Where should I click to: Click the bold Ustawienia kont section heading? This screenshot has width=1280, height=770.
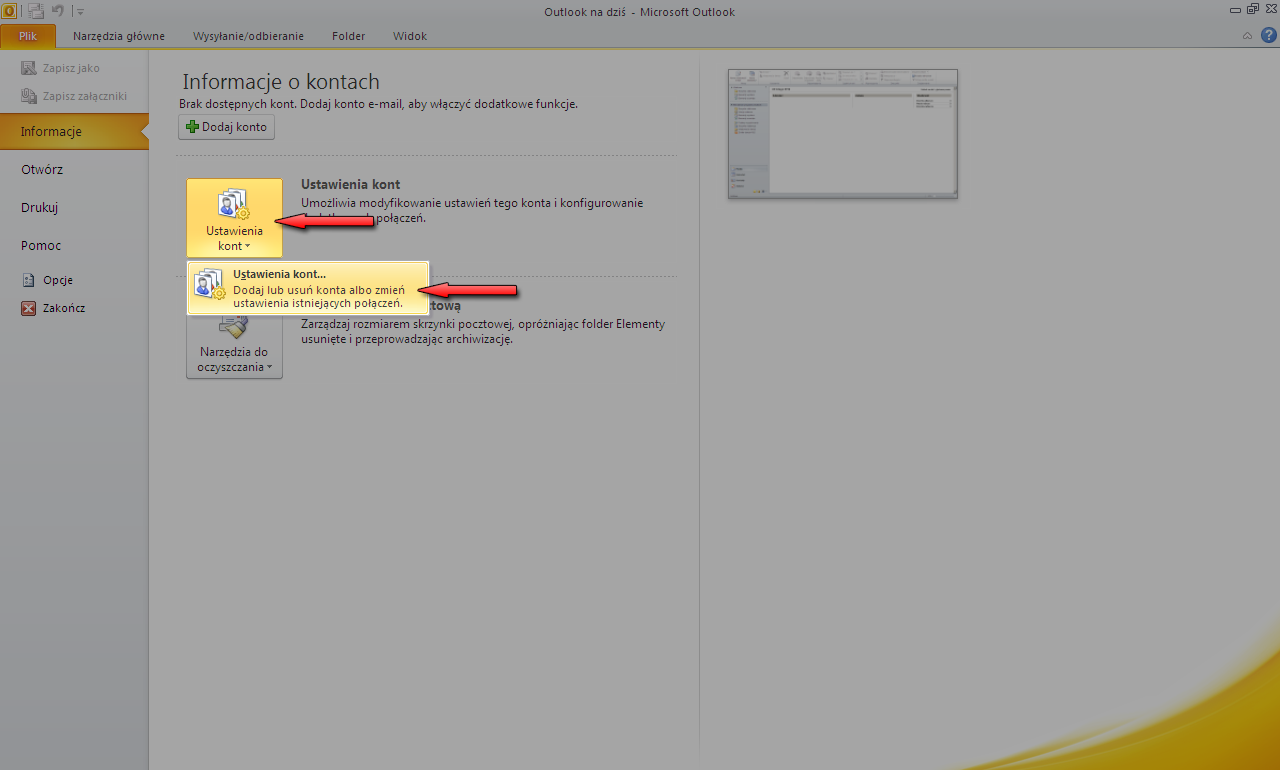click(x=351, y=185)
